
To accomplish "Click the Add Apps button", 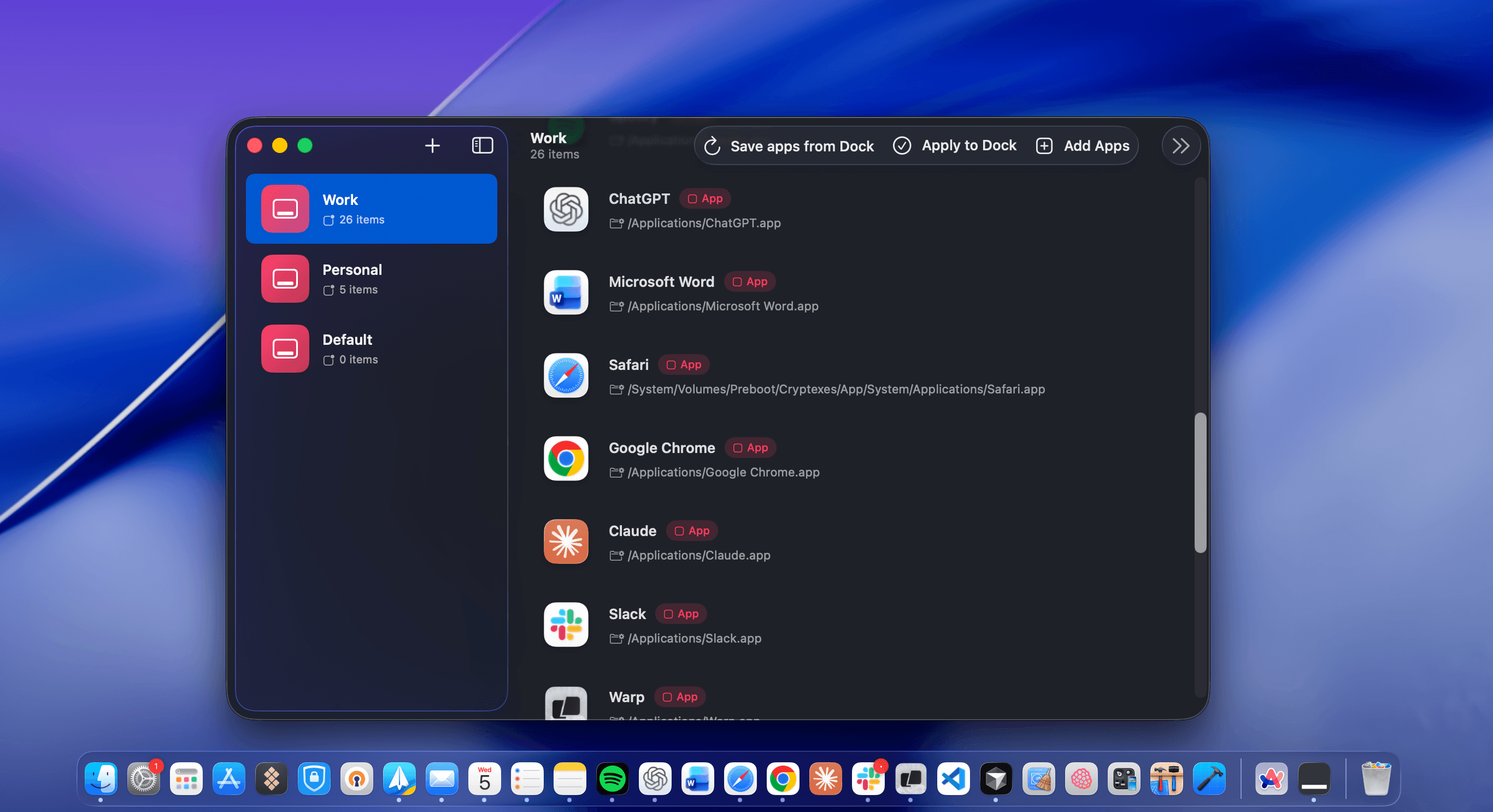I will pyautogui.click(x=1083, y=145).
